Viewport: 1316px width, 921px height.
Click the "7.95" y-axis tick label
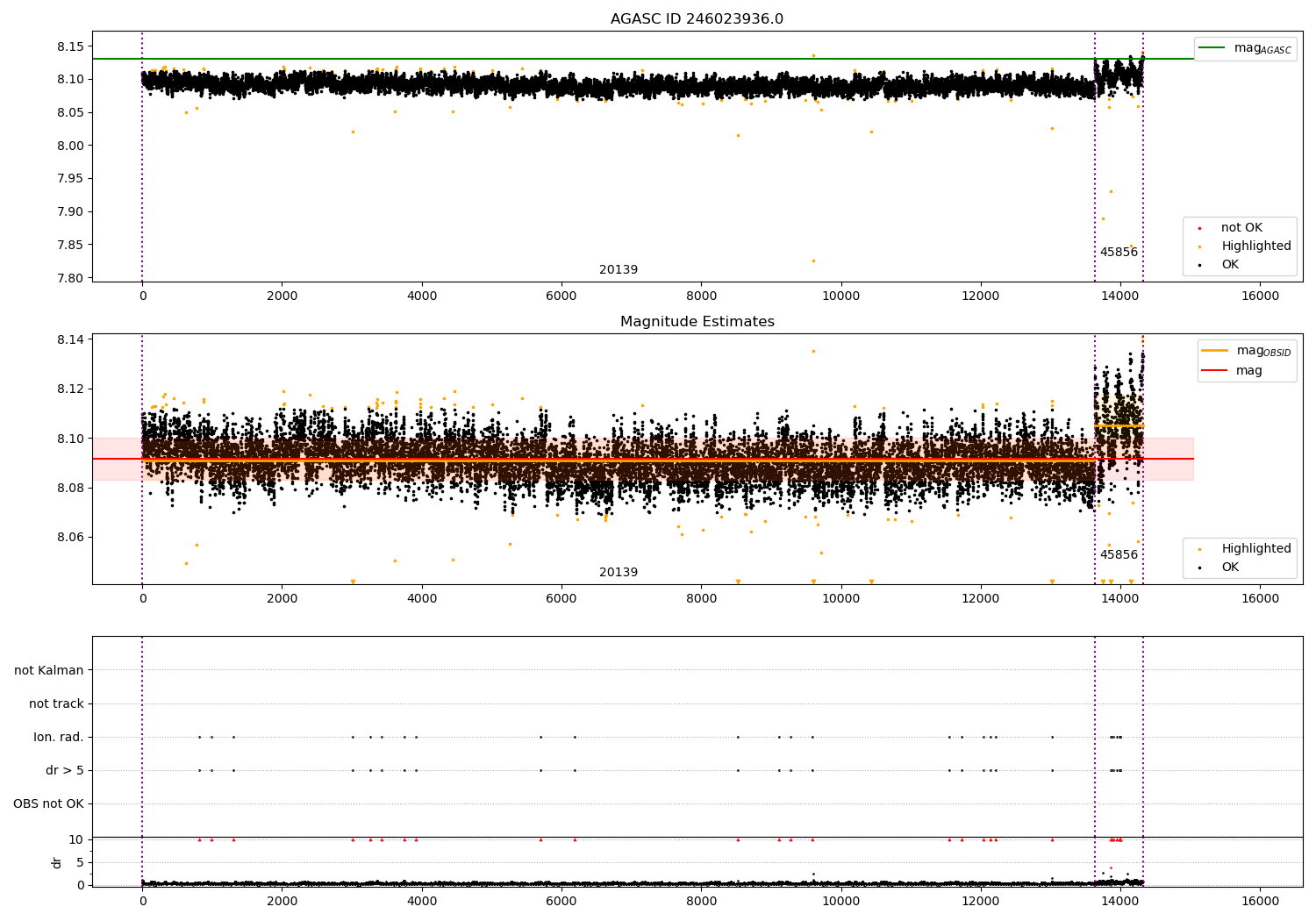pyautogui.click(x=69, y=179)
